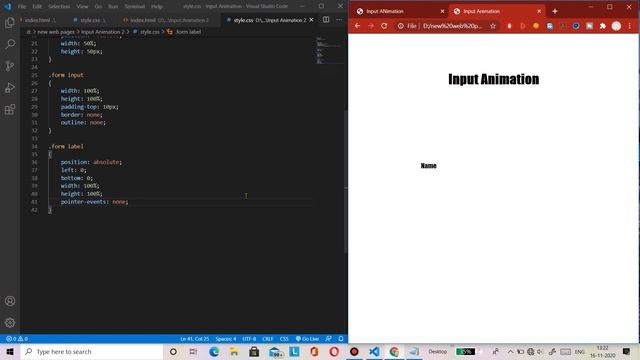Show hidden system tray icons

click(510, 351)
